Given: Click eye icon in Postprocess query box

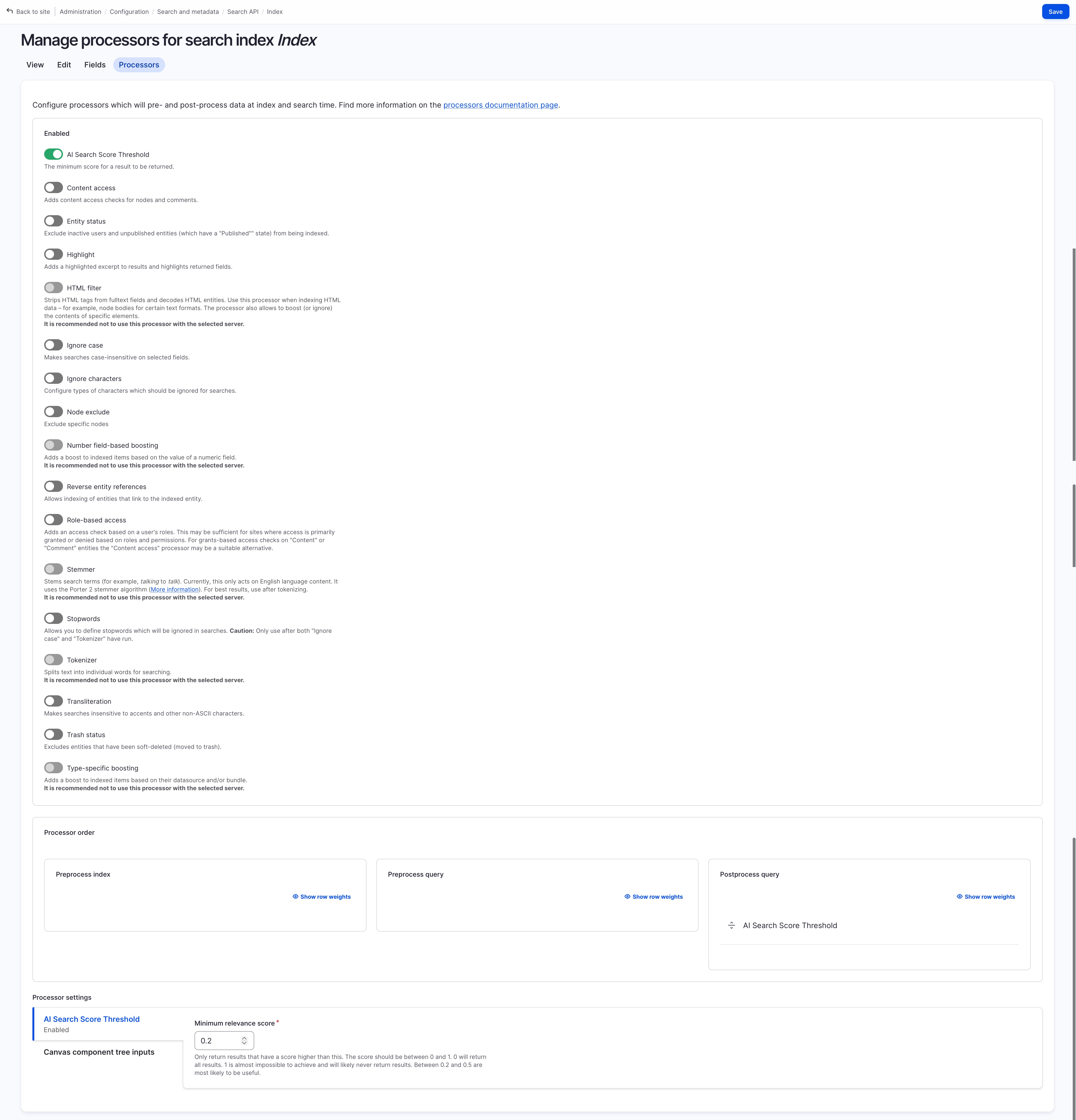Looking at the screenshot, I should tap(959, 897).
